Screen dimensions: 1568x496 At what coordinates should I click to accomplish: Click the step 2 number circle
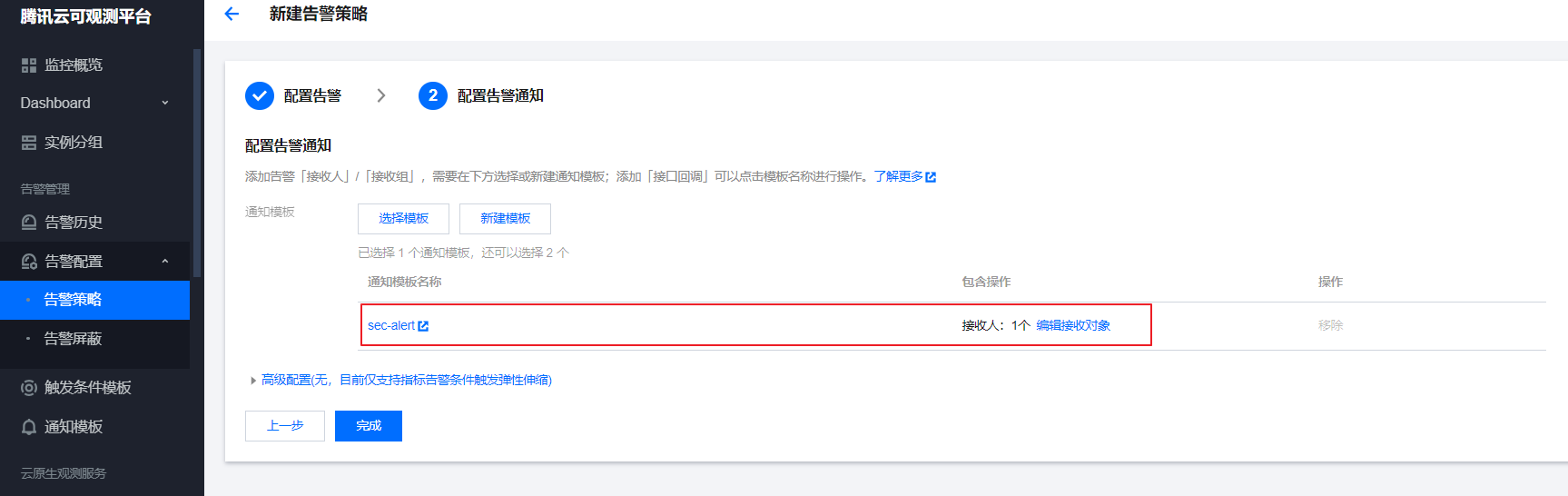click(432, 95)
